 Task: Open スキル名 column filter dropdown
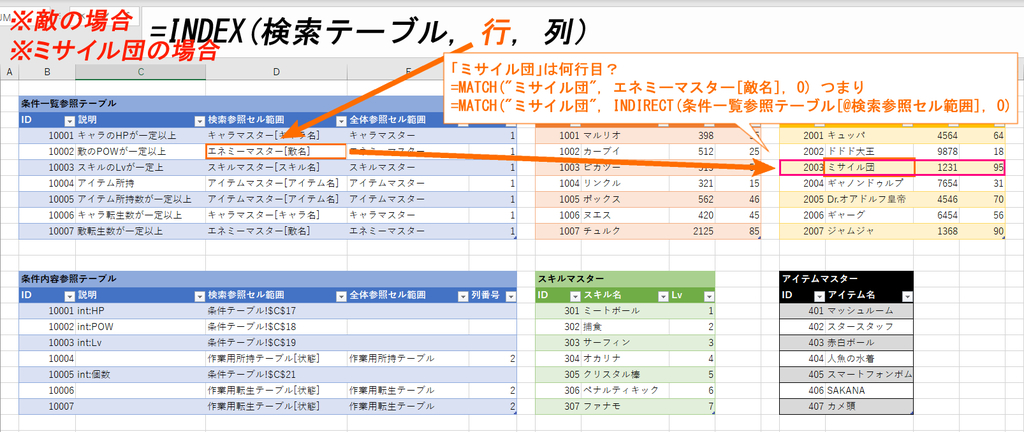(x=663, y=296)
